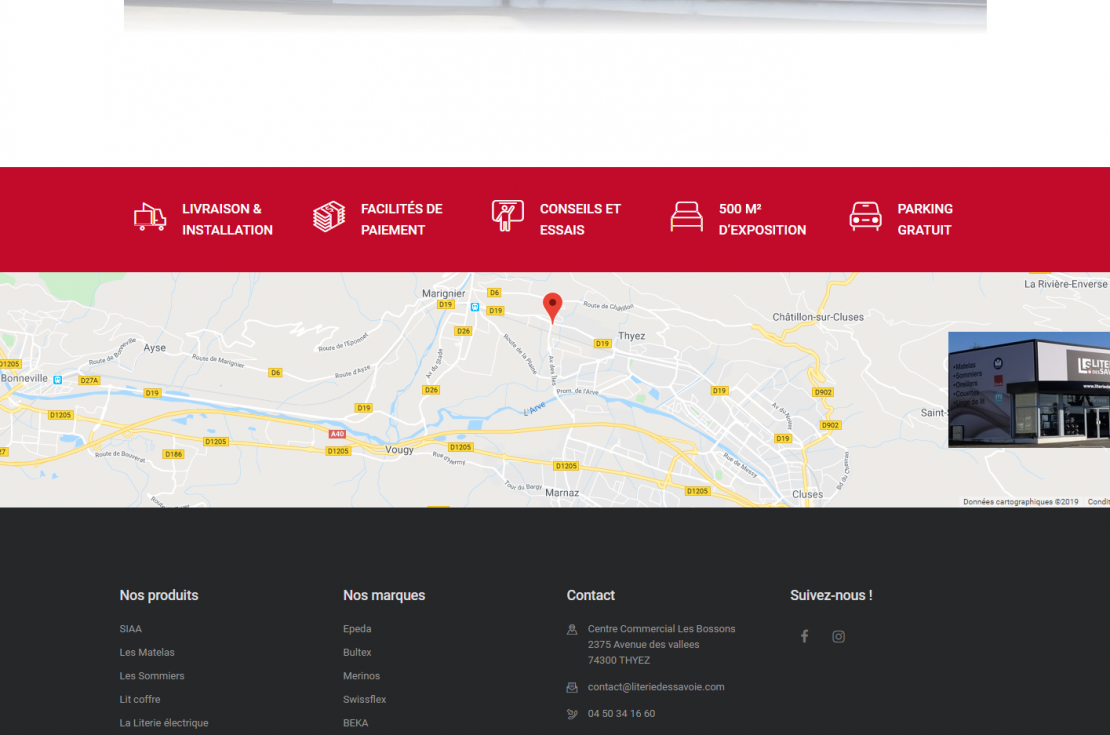Open the Lit coffre link

click(x=139, y=699)
